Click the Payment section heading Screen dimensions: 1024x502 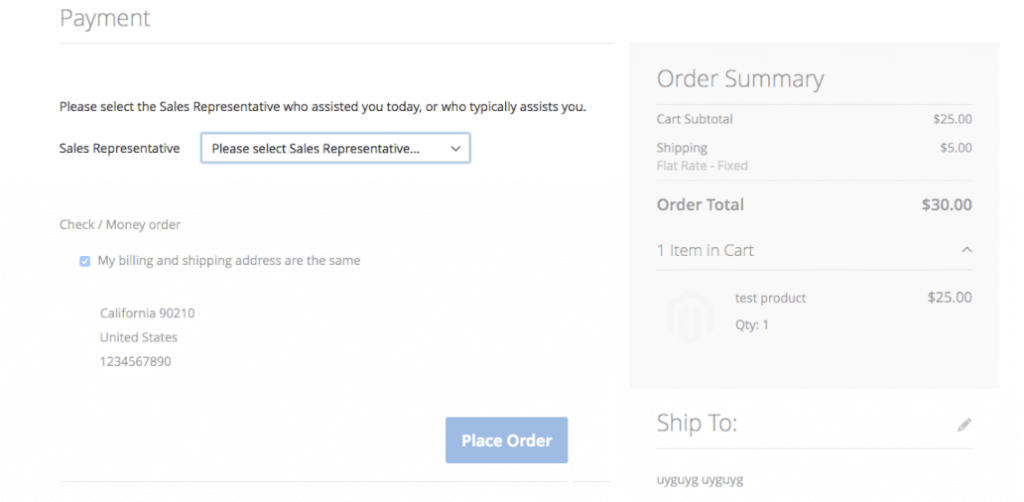click(x=105, y=18)
